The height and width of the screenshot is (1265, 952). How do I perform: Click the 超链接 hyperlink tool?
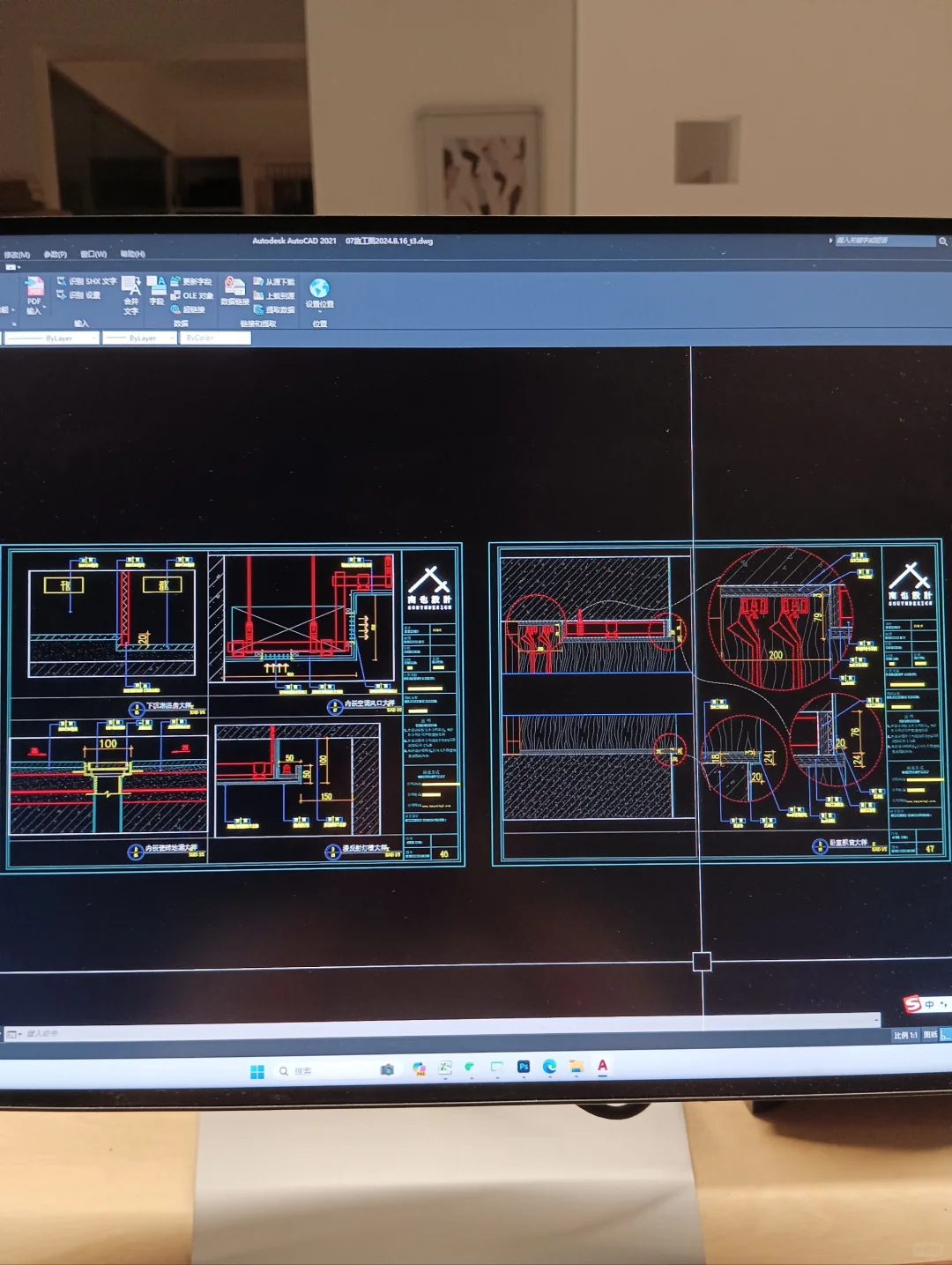click(188, 309)
